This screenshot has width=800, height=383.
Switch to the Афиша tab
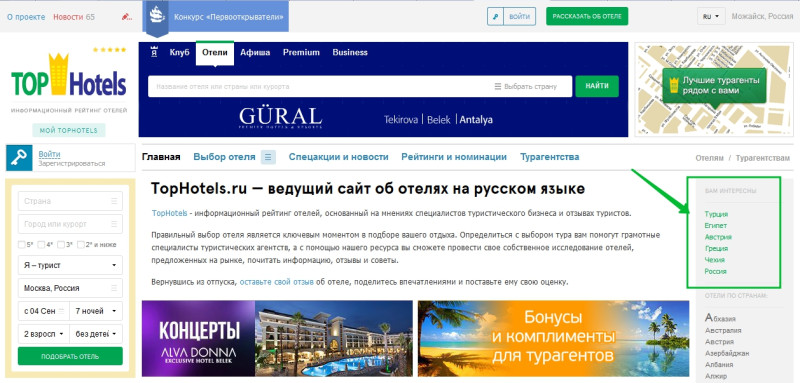pos(255,53)
